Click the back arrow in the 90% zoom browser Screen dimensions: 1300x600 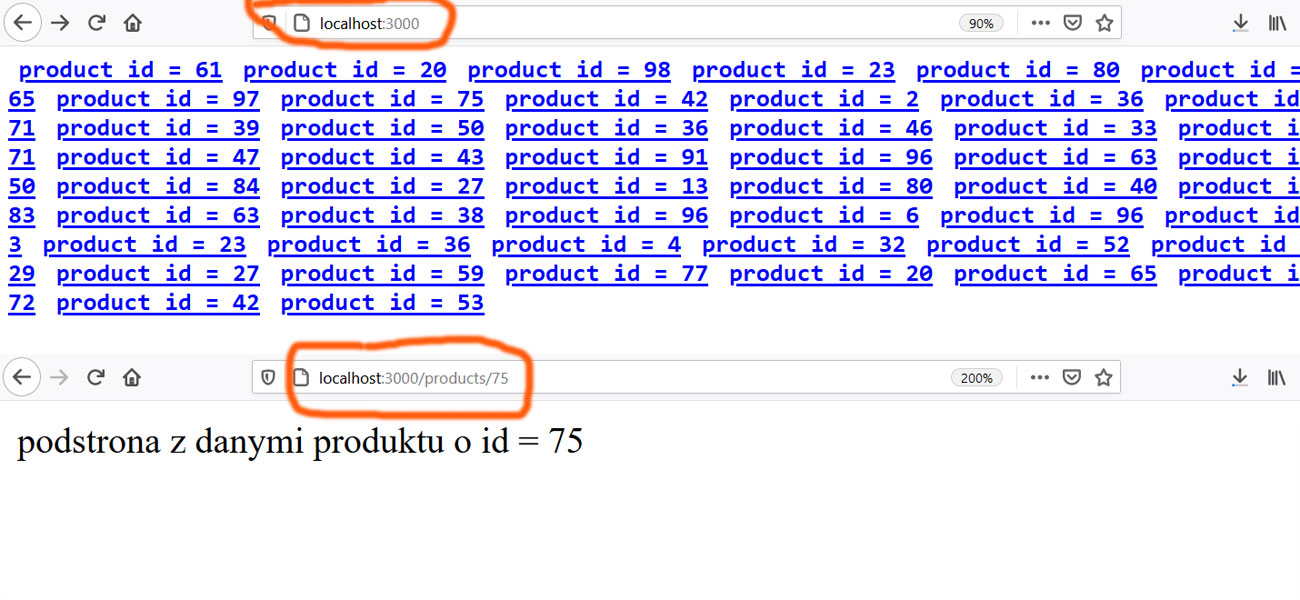[x=22, y=22]
